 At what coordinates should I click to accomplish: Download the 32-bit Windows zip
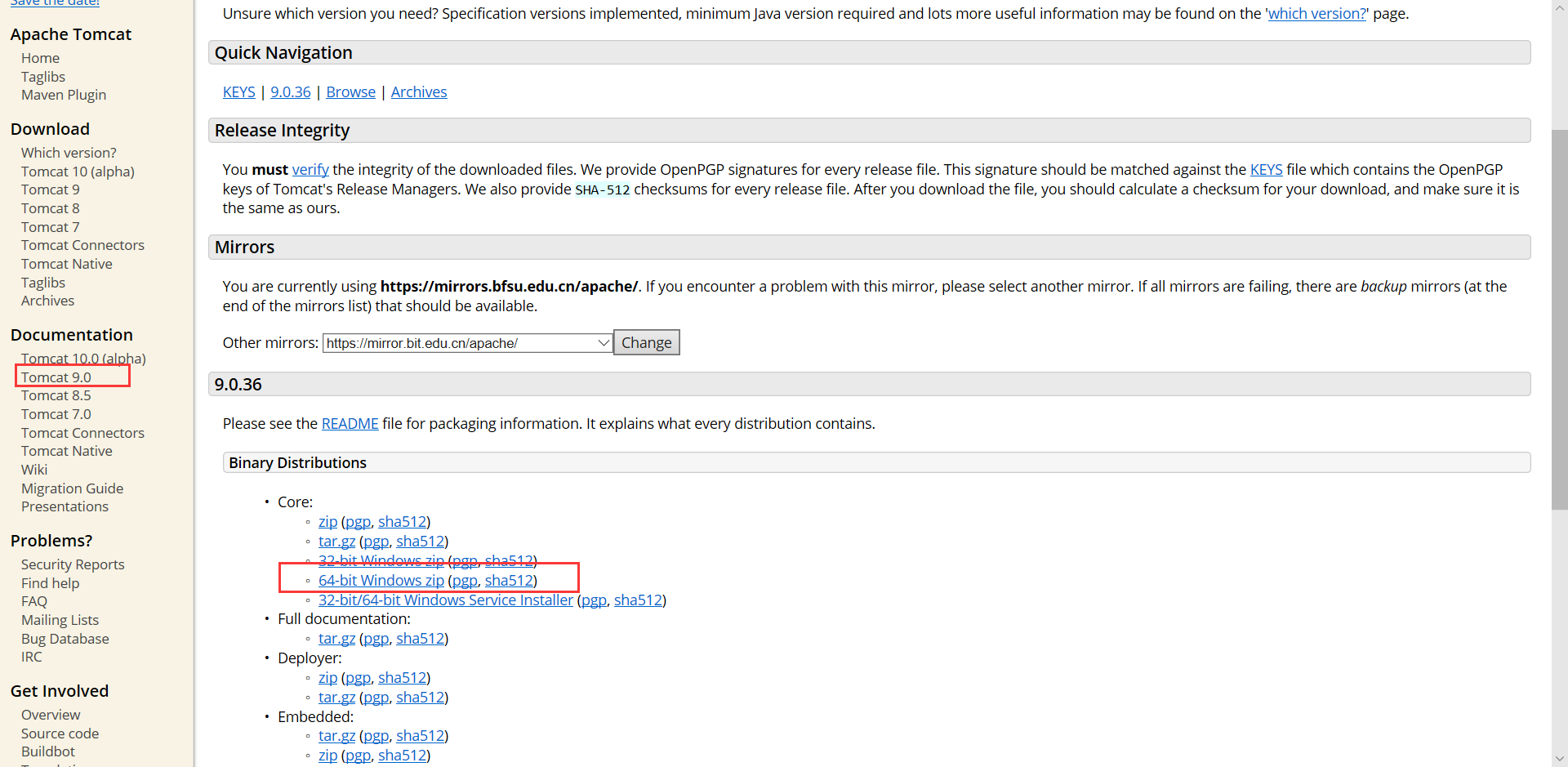click(x=381, y=561)
